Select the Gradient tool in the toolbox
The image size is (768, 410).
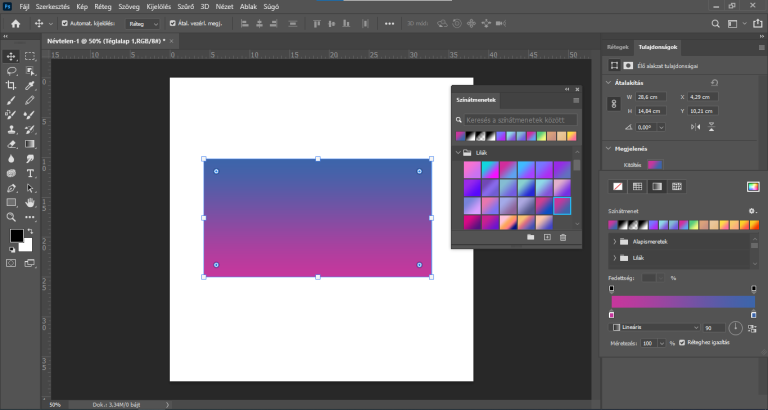30,145
